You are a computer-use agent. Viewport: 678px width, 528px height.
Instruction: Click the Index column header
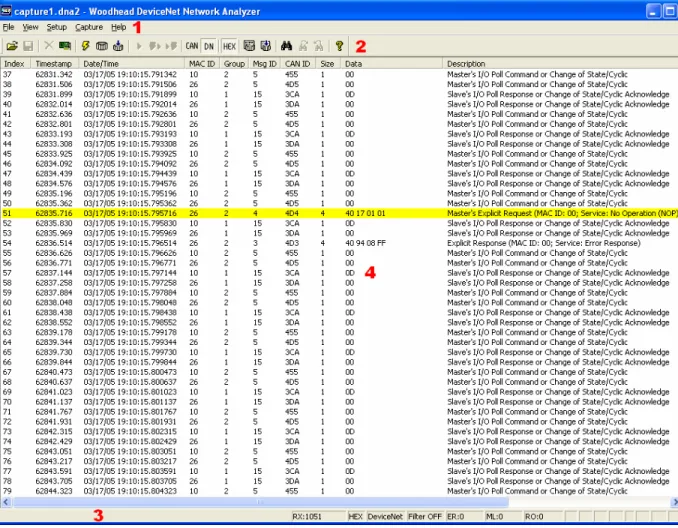point(16,64)
